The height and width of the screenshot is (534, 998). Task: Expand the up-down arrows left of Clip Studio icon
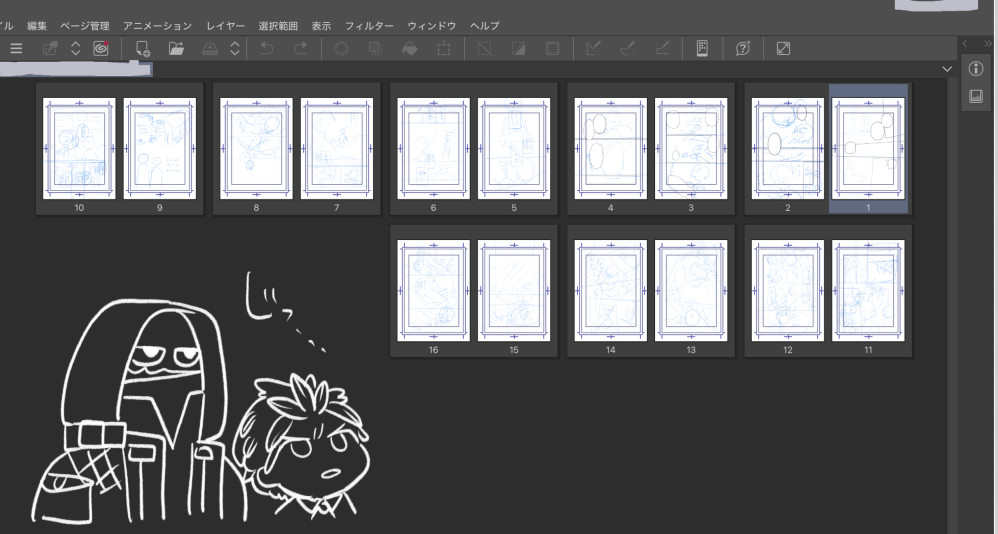75,48
